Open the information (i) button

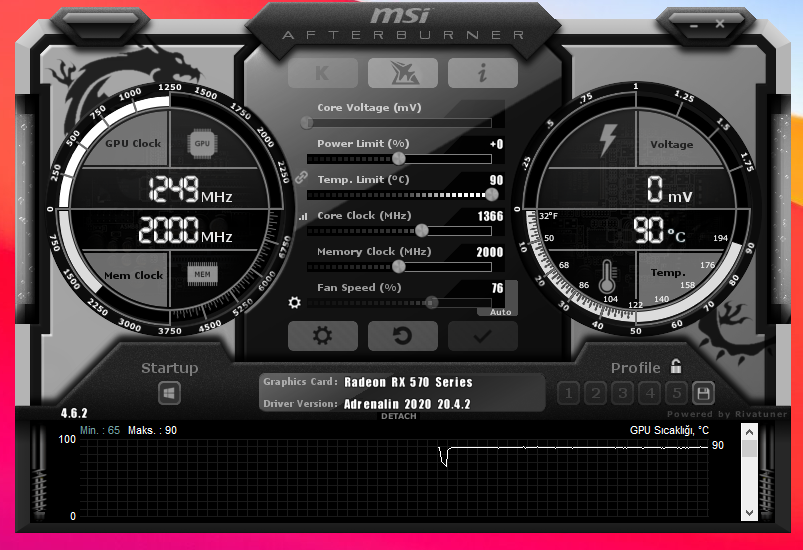click(x=482, y=73)
